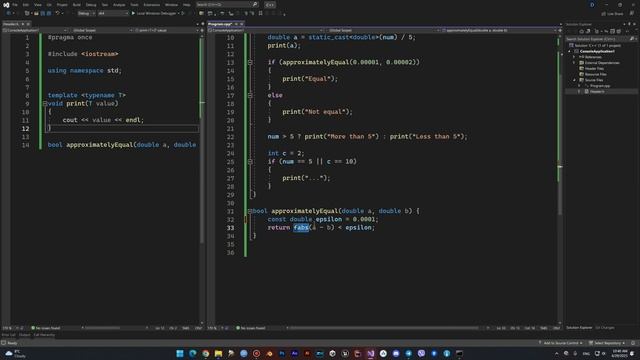Select the Header Files folder

(x=594, y=69)
